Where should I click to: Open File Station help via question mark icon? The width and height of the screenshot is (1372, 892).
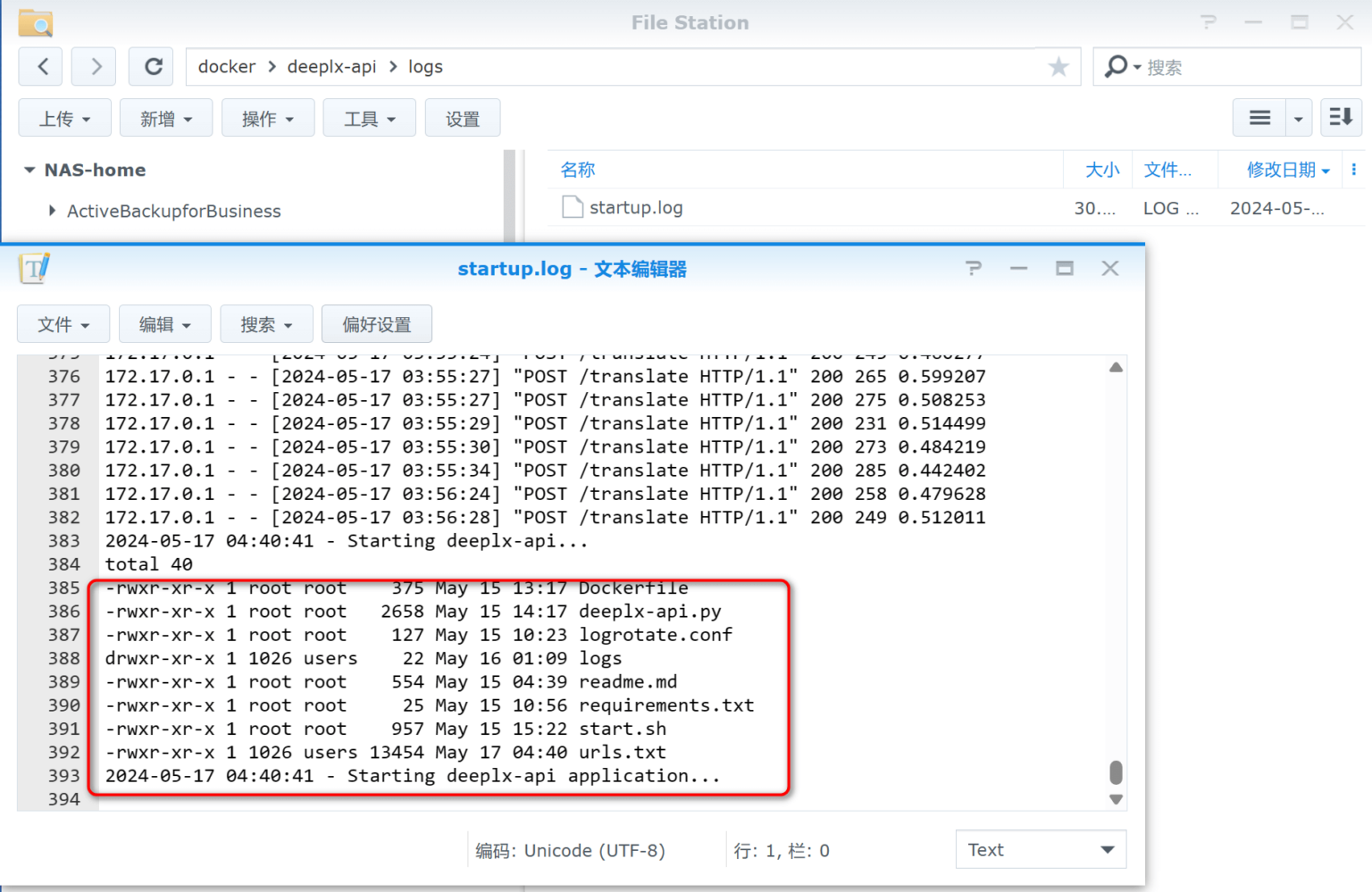(x=1208, y=22)
